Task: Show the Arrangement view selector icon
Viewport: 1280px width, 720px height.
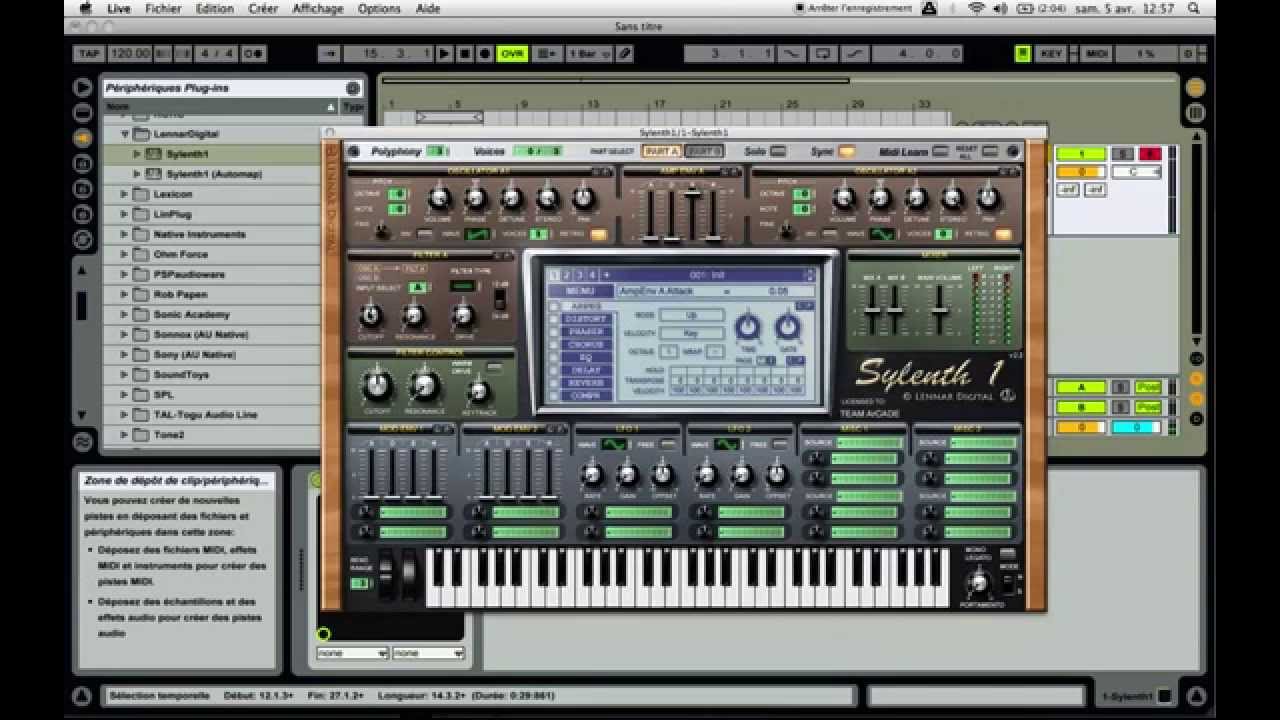Action: click(x=1195, y=88)
